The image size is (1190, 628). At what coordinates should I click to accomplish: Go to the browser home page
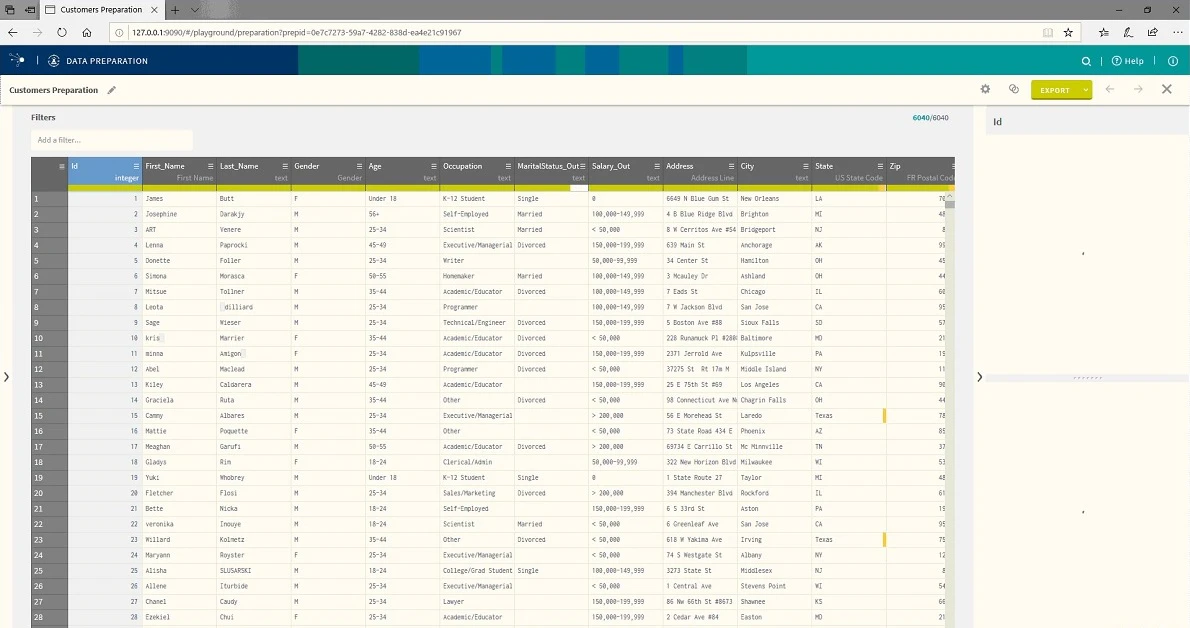click(87, 33)
